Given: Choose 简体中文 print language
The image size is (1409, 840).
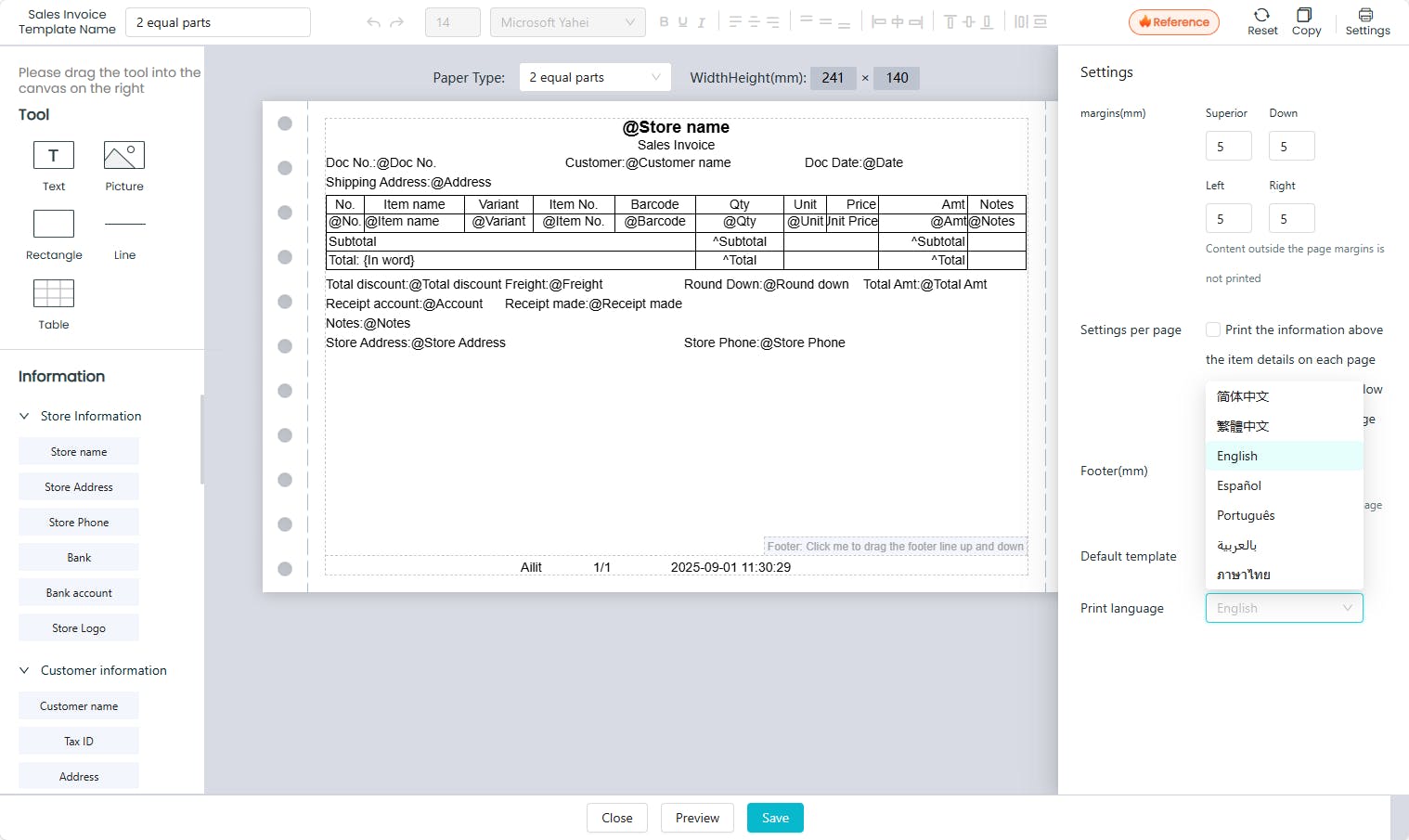Looking at the screenshot, I should coord(1284,396).
